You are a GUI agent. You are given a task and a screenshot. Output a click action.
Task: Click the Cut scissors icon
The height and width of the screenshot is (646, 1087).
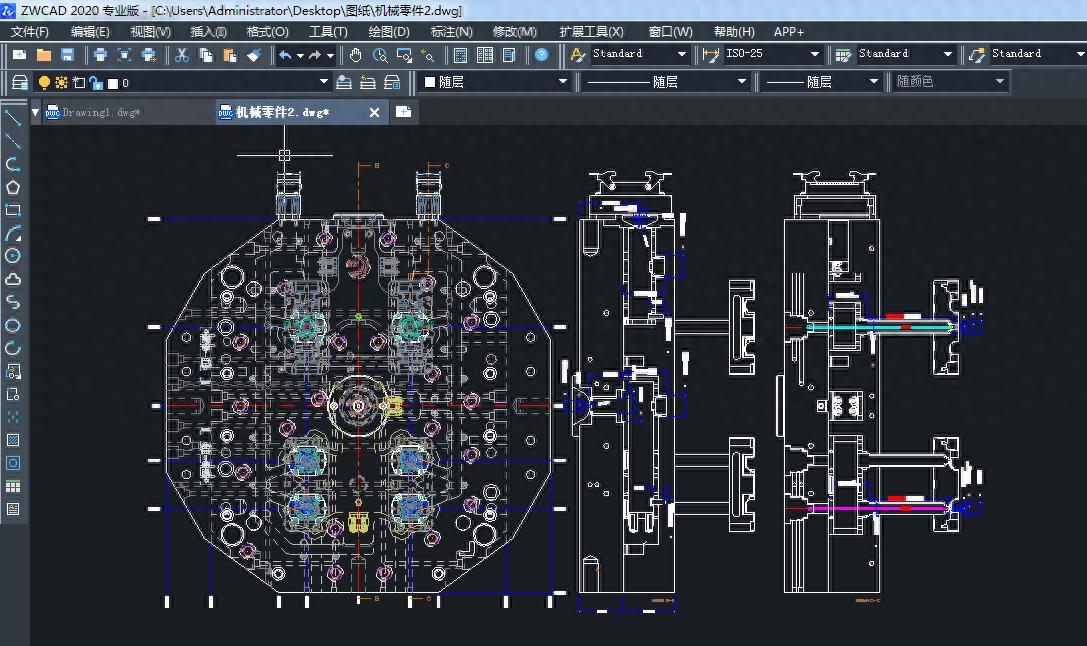click(x=181, y=55)
